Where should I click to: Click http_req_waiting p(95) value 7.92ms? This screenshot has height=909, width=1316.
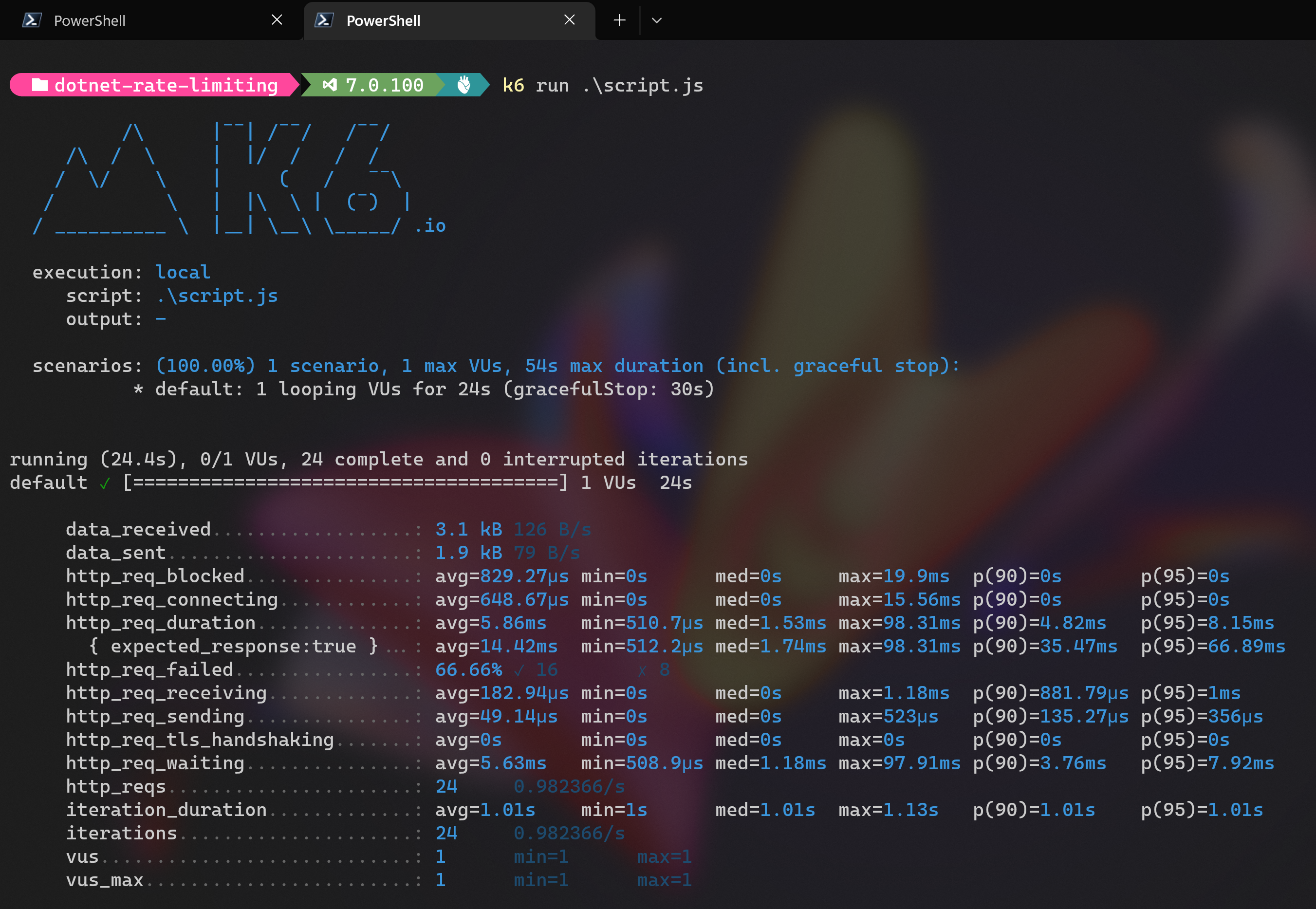tap(1241, 763)
